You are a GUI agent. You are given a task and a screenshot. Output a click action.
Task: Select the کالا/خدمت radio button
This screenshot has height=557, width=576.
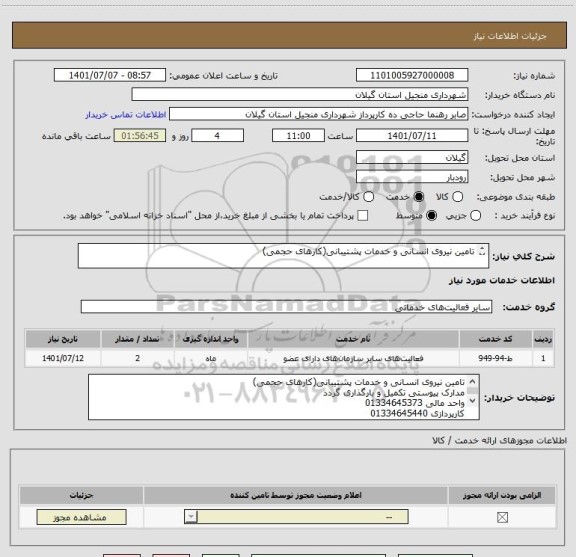[x=368, y=197]
